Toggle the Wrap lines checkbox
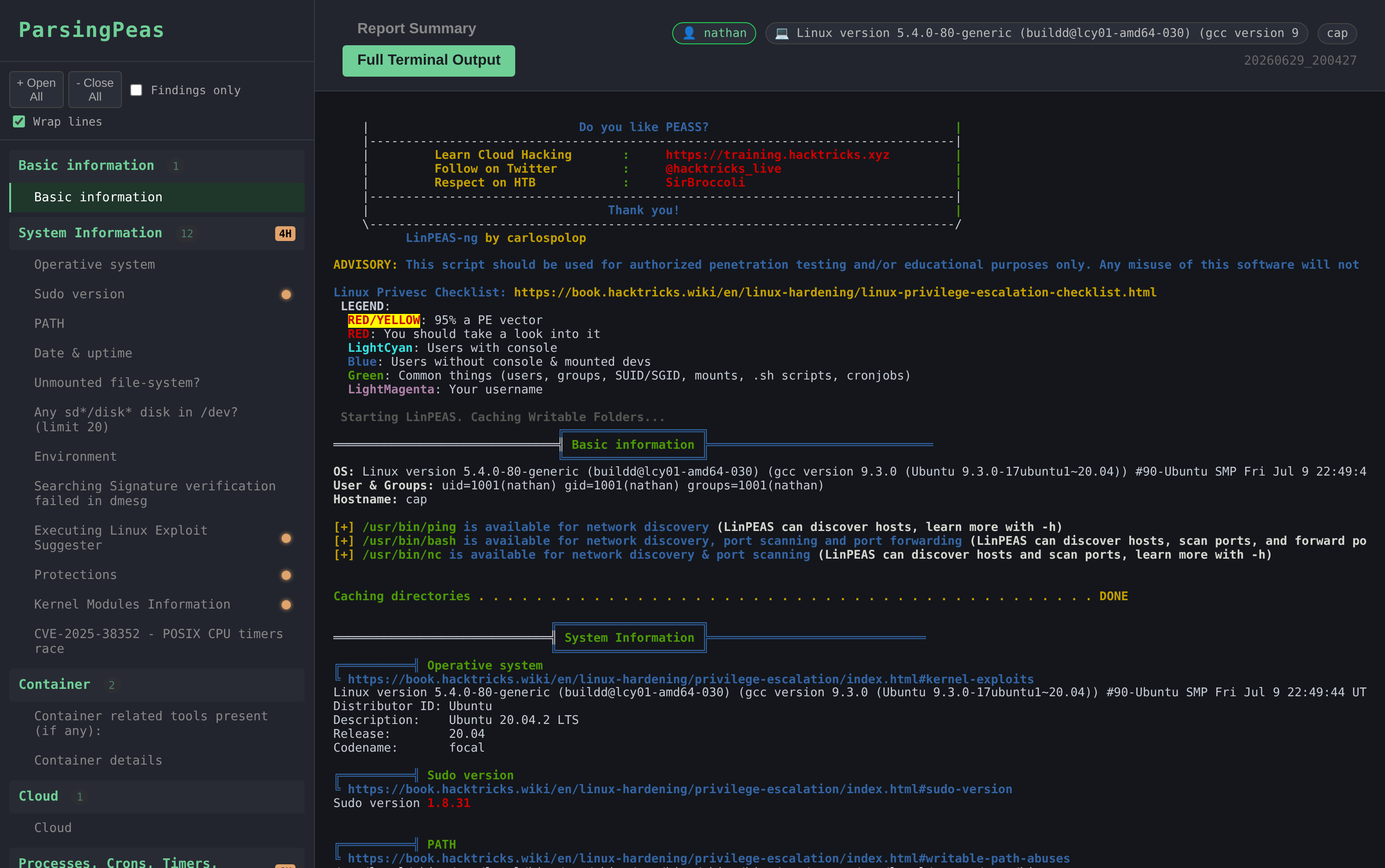Viewport: 1385px width, 868px height. [19, 122]
